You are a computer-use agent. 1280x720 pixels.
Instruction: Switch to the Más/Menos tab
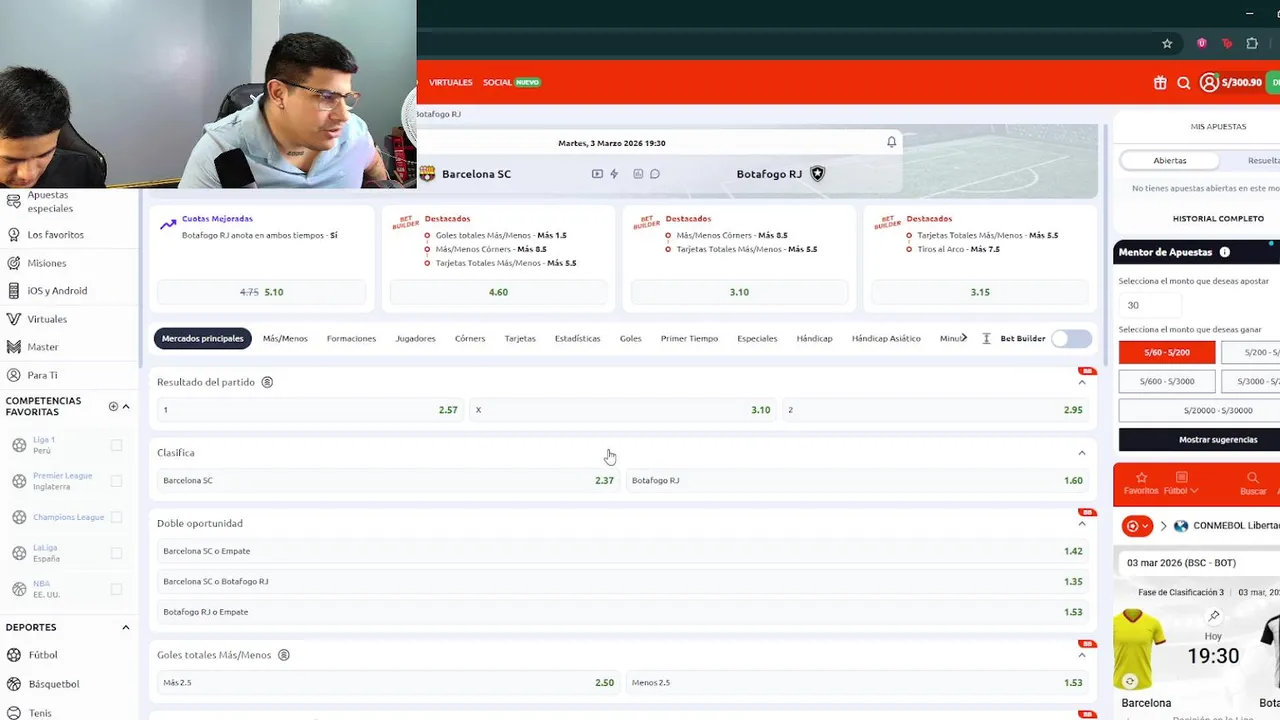click(x=285, y=338)
